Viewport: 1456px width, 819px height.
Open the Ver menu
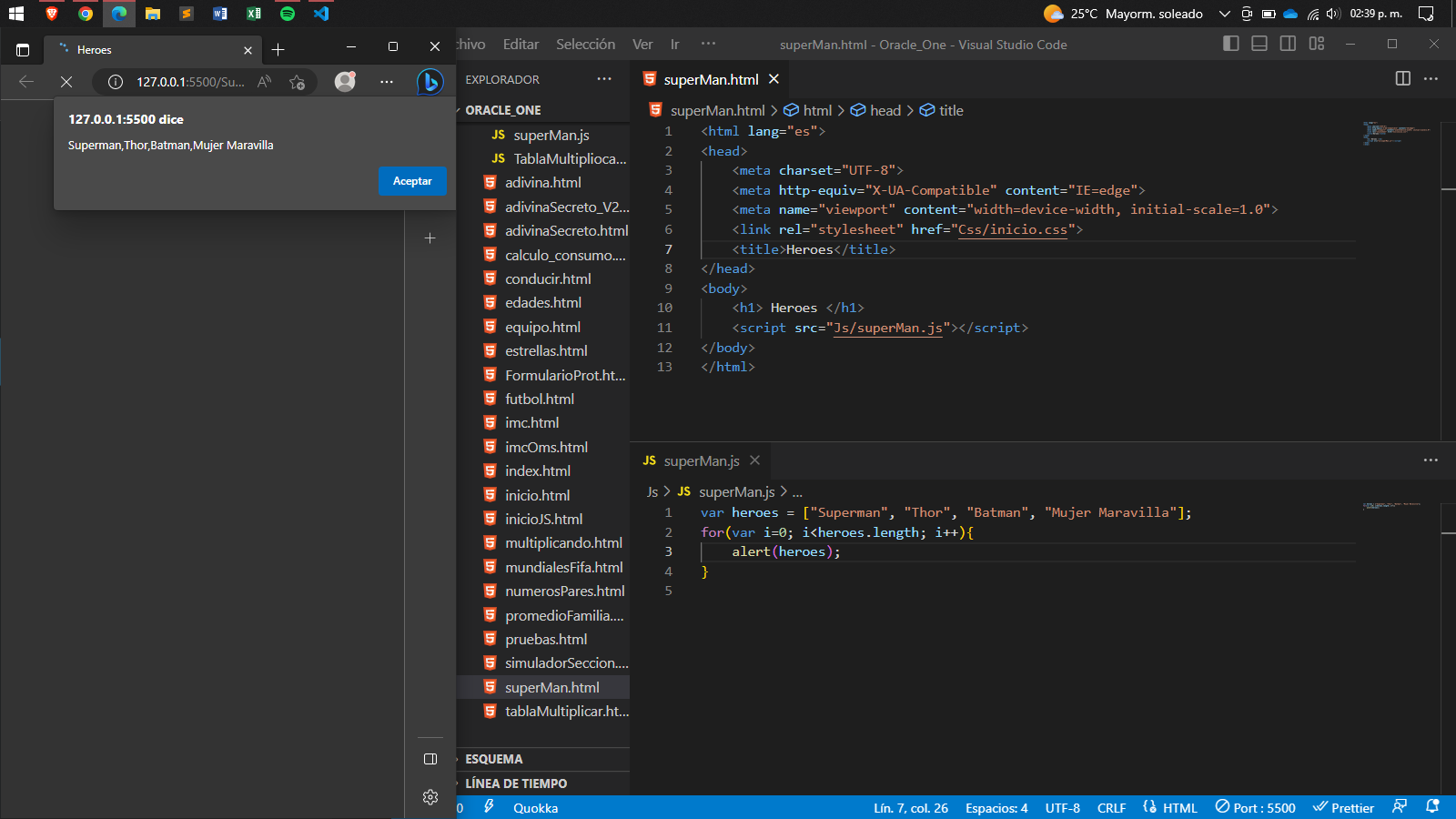(642, 44)
